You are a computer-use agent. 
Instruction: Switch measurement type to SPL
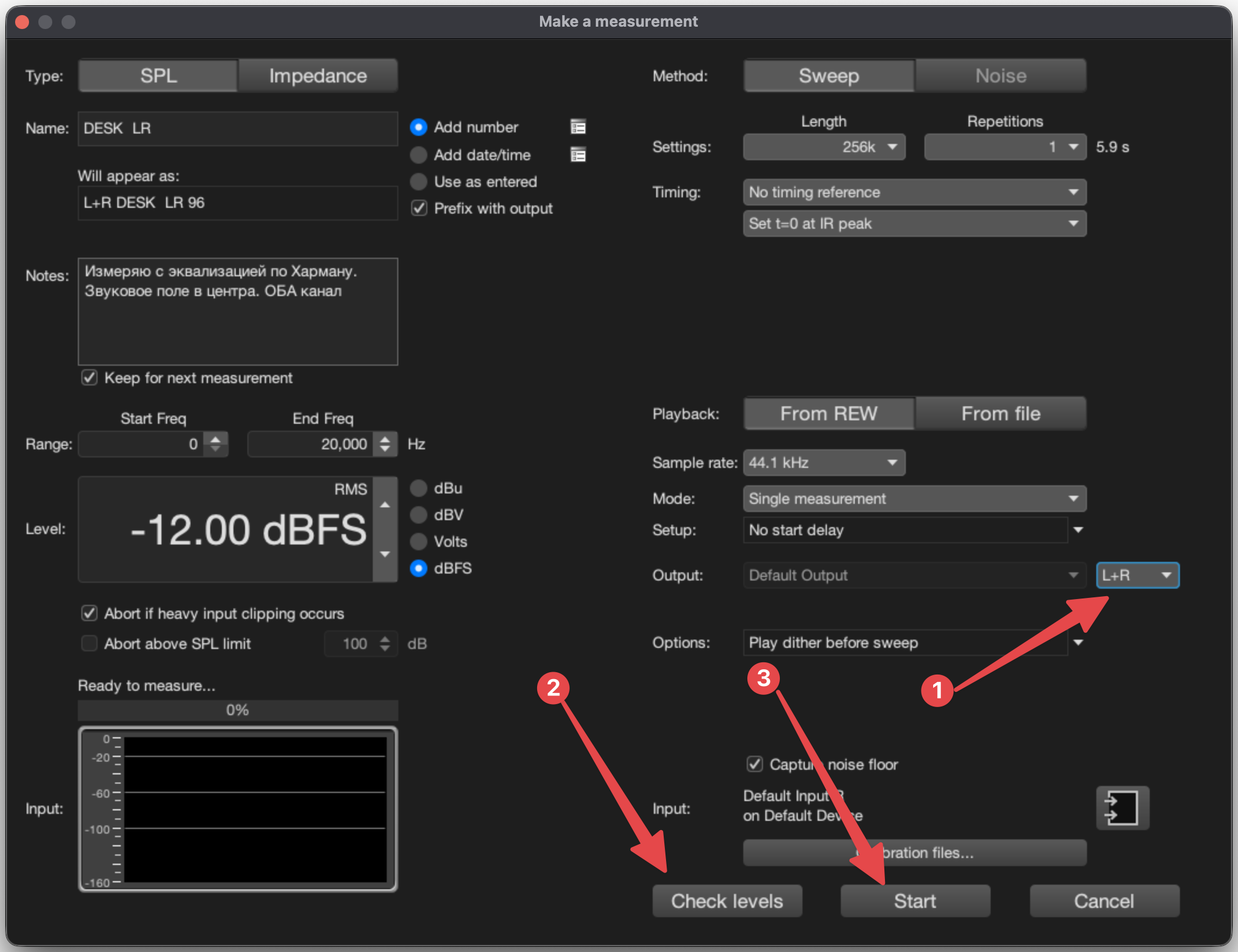tap(159, 75)
